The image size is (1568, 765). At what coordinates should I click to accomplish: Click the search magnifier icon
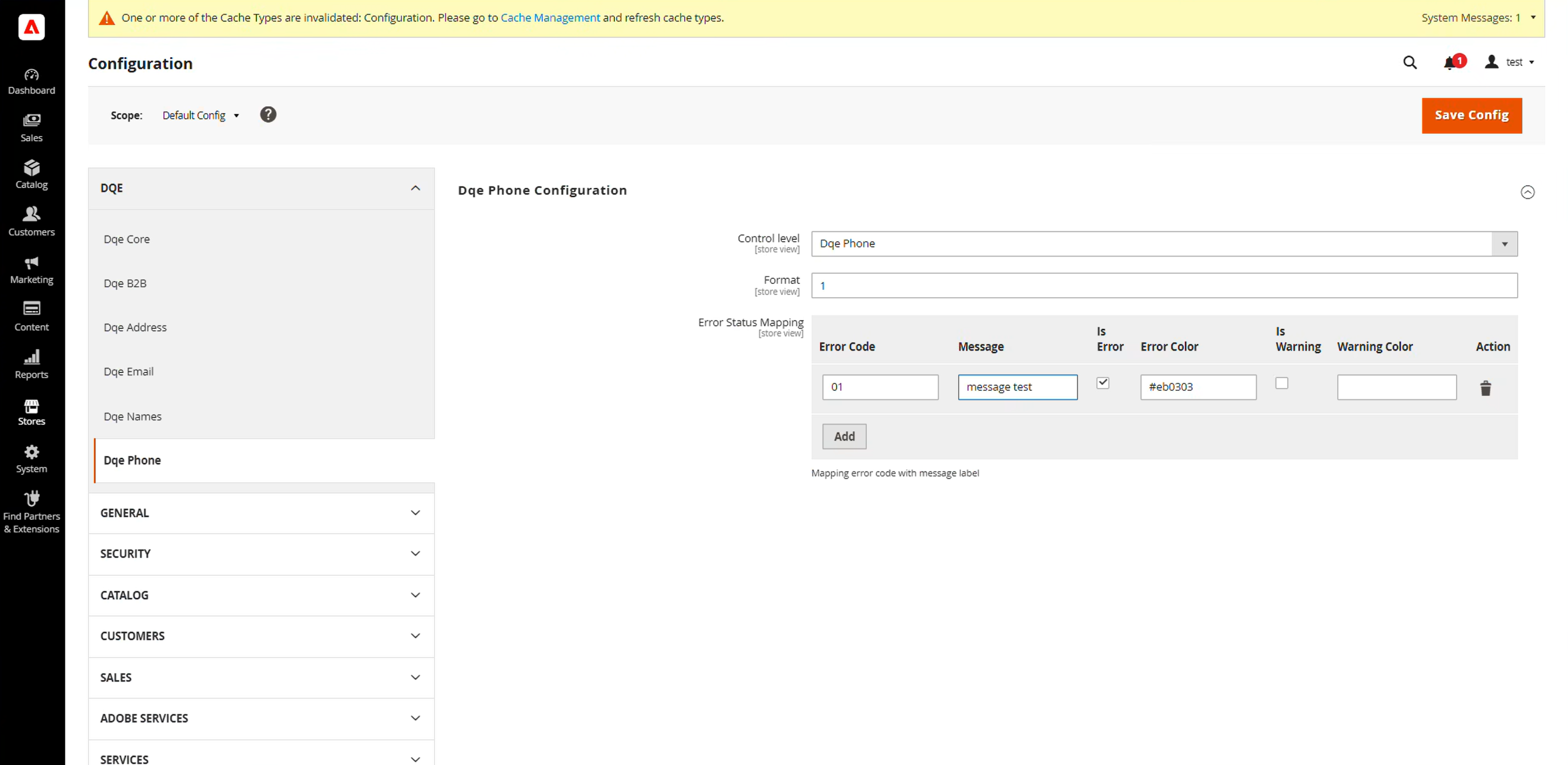pos(1410,63)
